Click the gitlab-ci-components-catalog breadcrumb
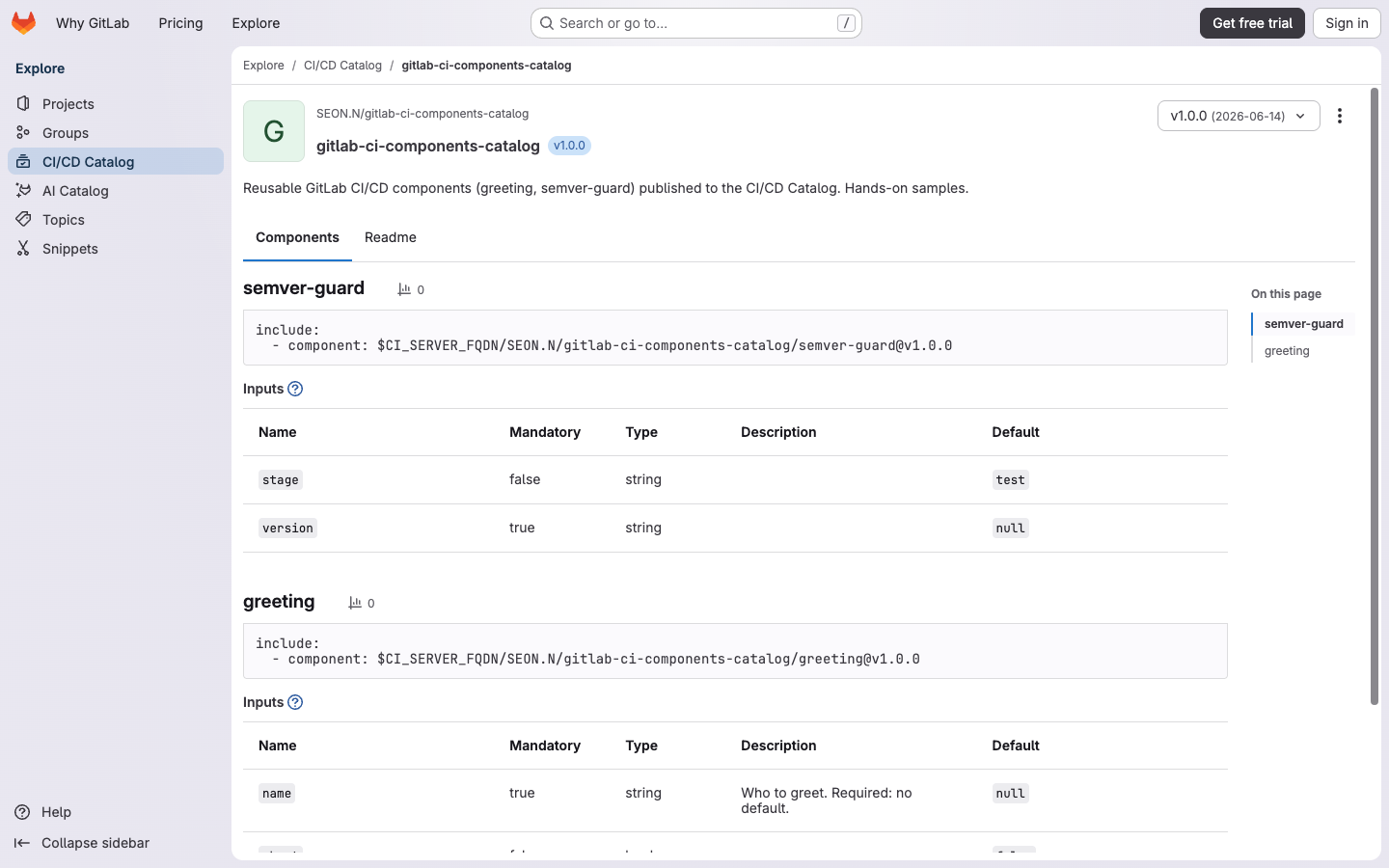The height and width of the screenshot is (868, 1389). [x=486, y=66]
